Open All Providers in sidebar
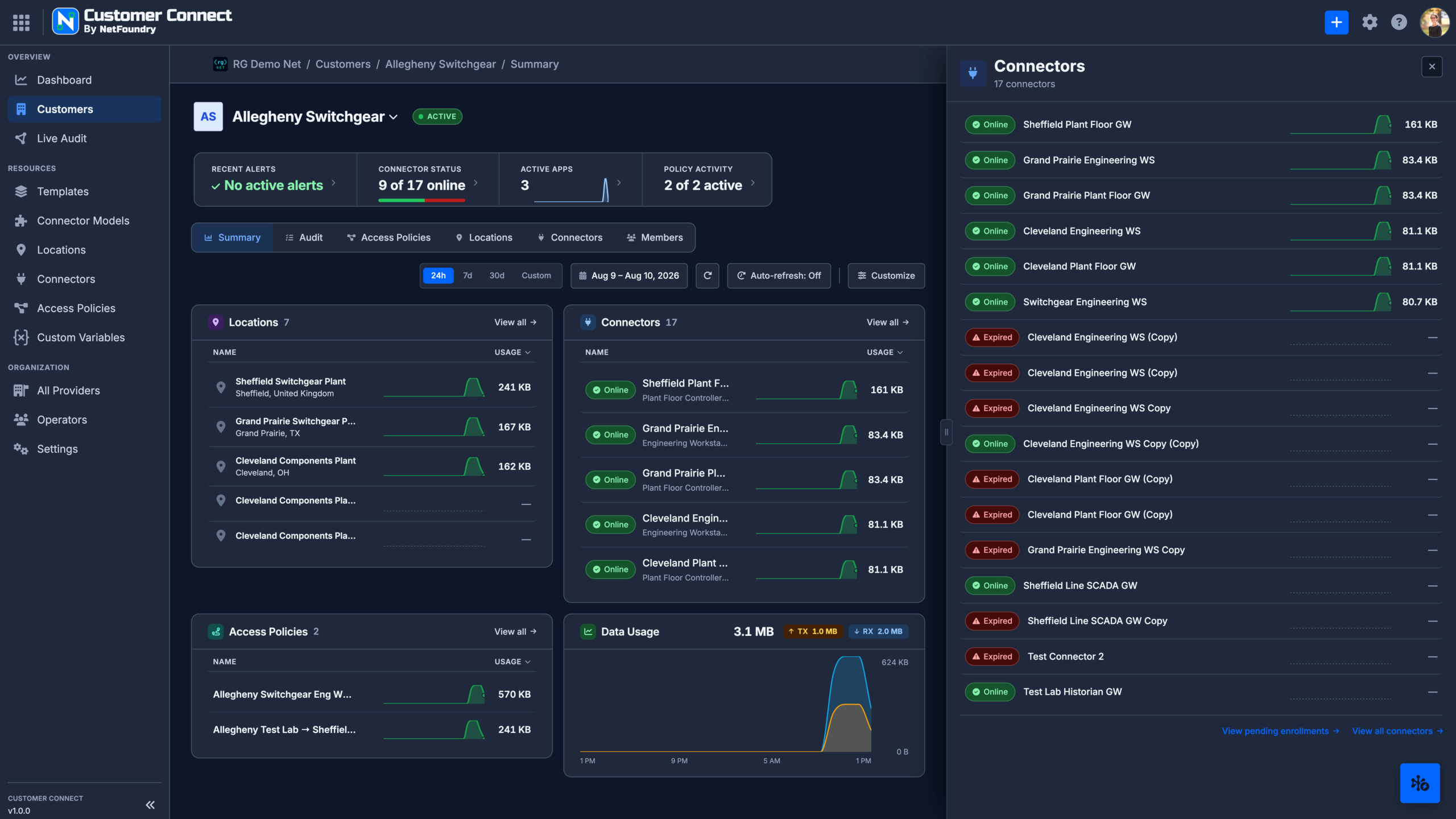The image size is (1456, 819). coord(85,391)
